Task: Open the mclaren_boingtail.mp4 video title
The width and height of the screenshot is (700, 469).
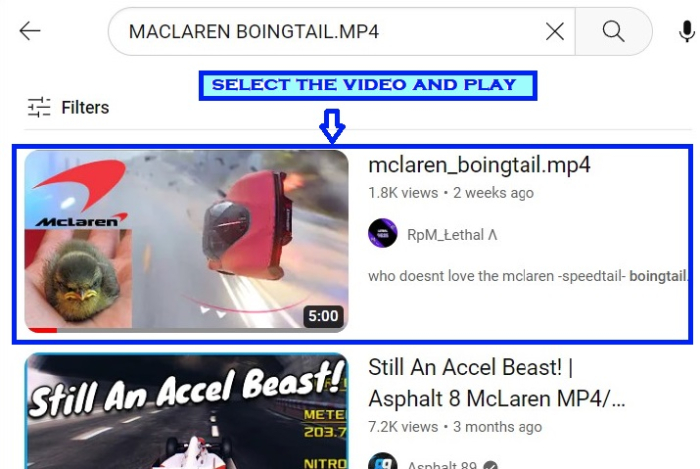Action: 479,165
